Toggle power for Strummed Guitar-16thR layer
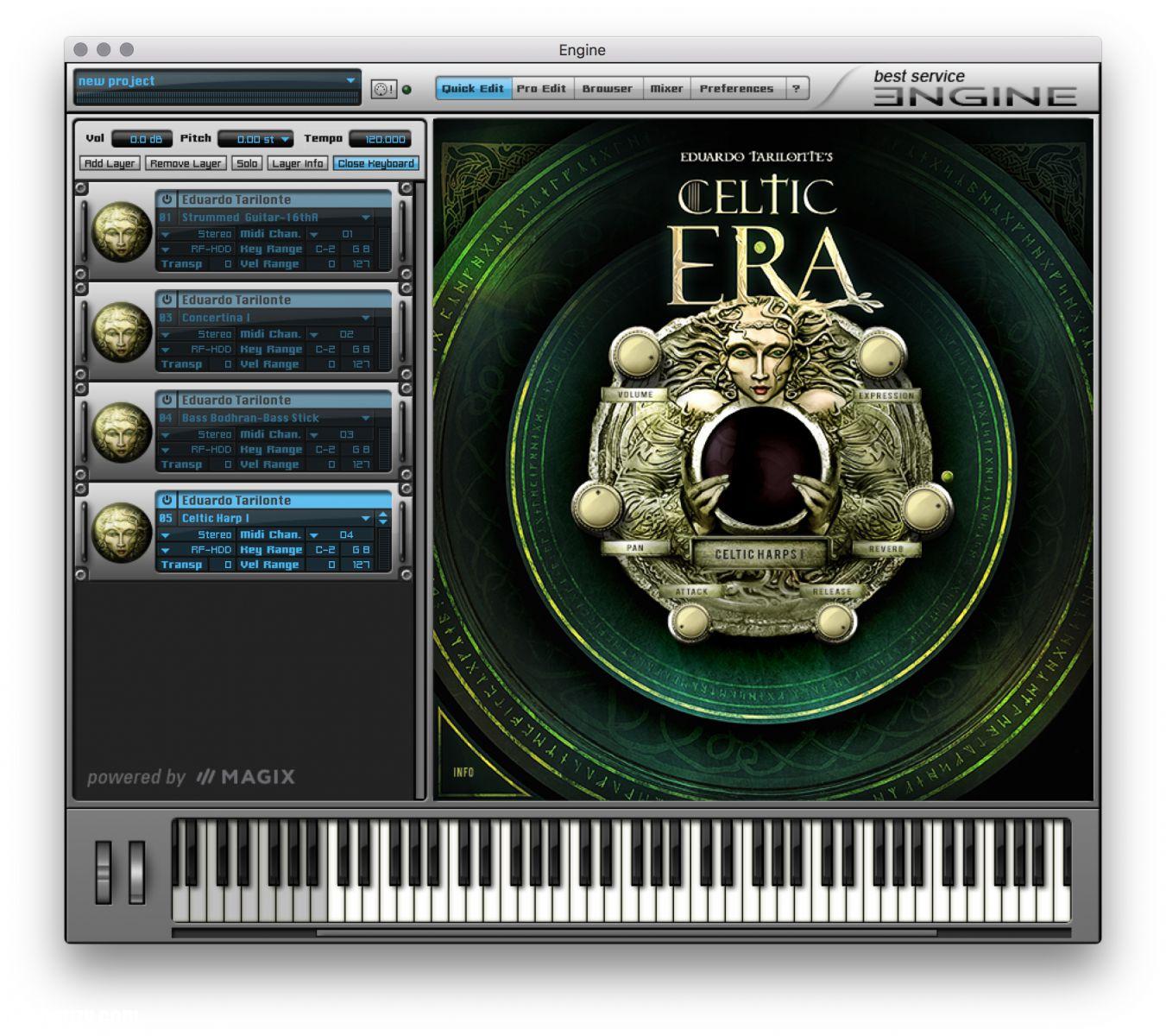This screenshot has width=1166, height=1036. click(x=167, y=199)
